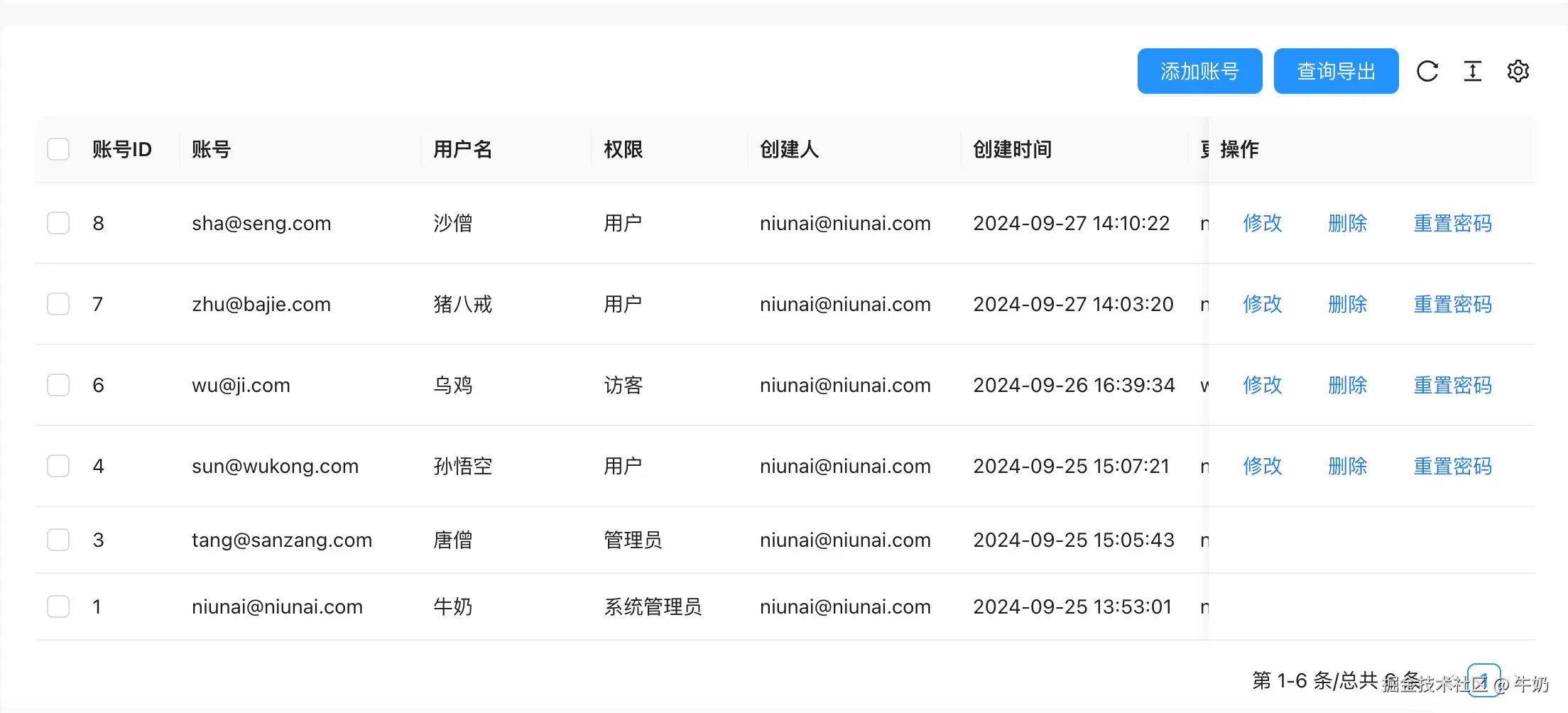The width and height of the screenshot is (1568, 713).
Task: Toggle the select-all checkbox in table header
Action: 58,149
